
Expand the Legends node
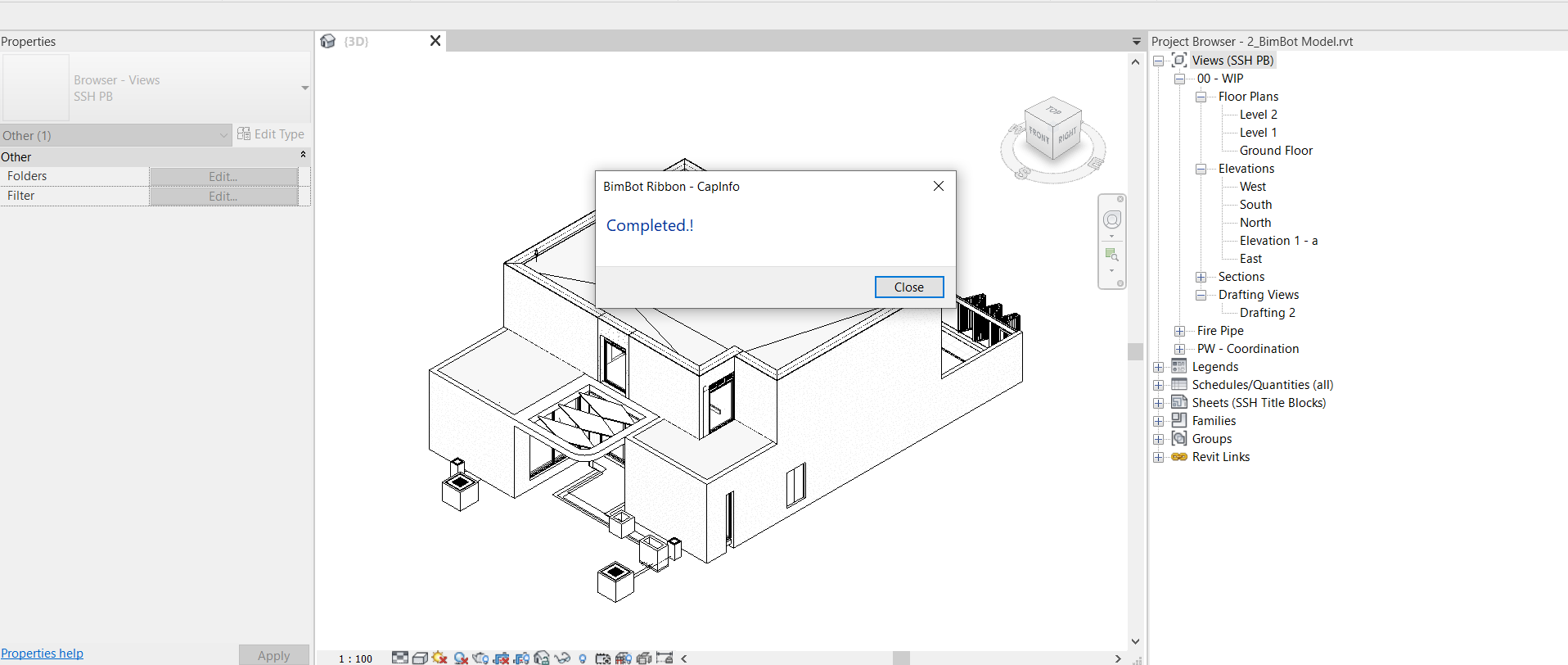(1159, 367)
